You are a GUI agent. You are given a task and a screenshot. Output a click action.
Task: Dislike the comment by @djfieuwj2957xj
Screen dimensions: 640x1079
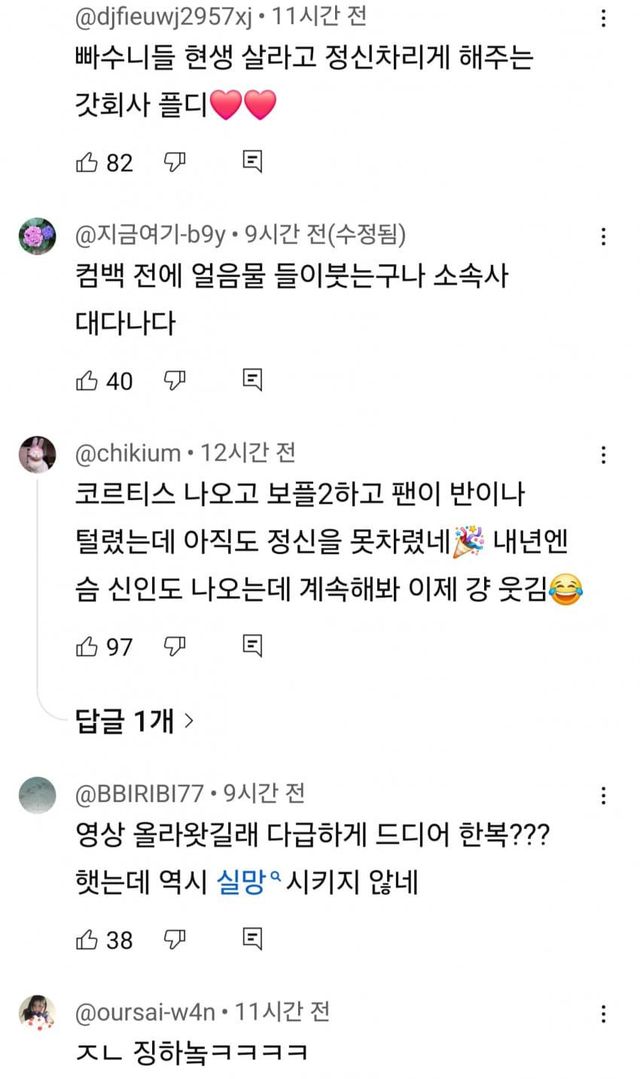tap(176, 162)
